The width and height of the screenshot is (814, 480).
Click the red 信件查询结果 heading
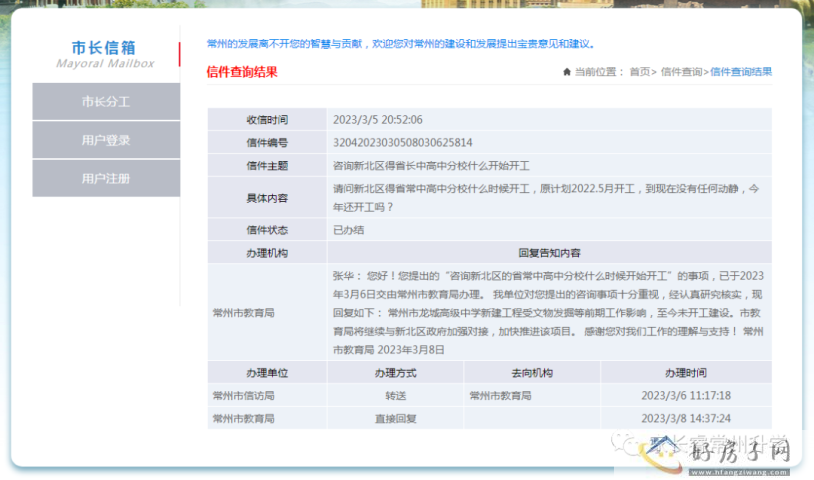tap(242, 72)
